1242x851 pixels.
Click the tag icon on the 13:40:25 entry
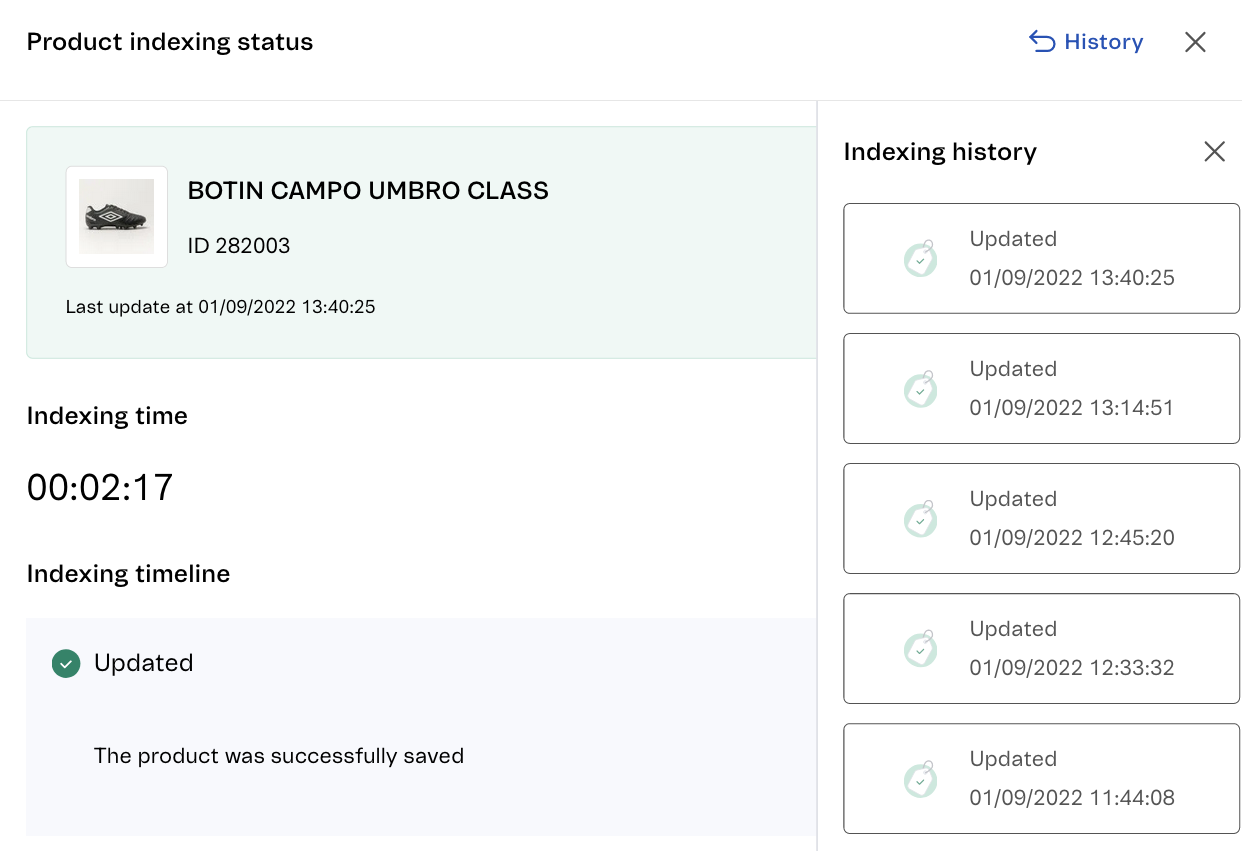pos(920,258)
